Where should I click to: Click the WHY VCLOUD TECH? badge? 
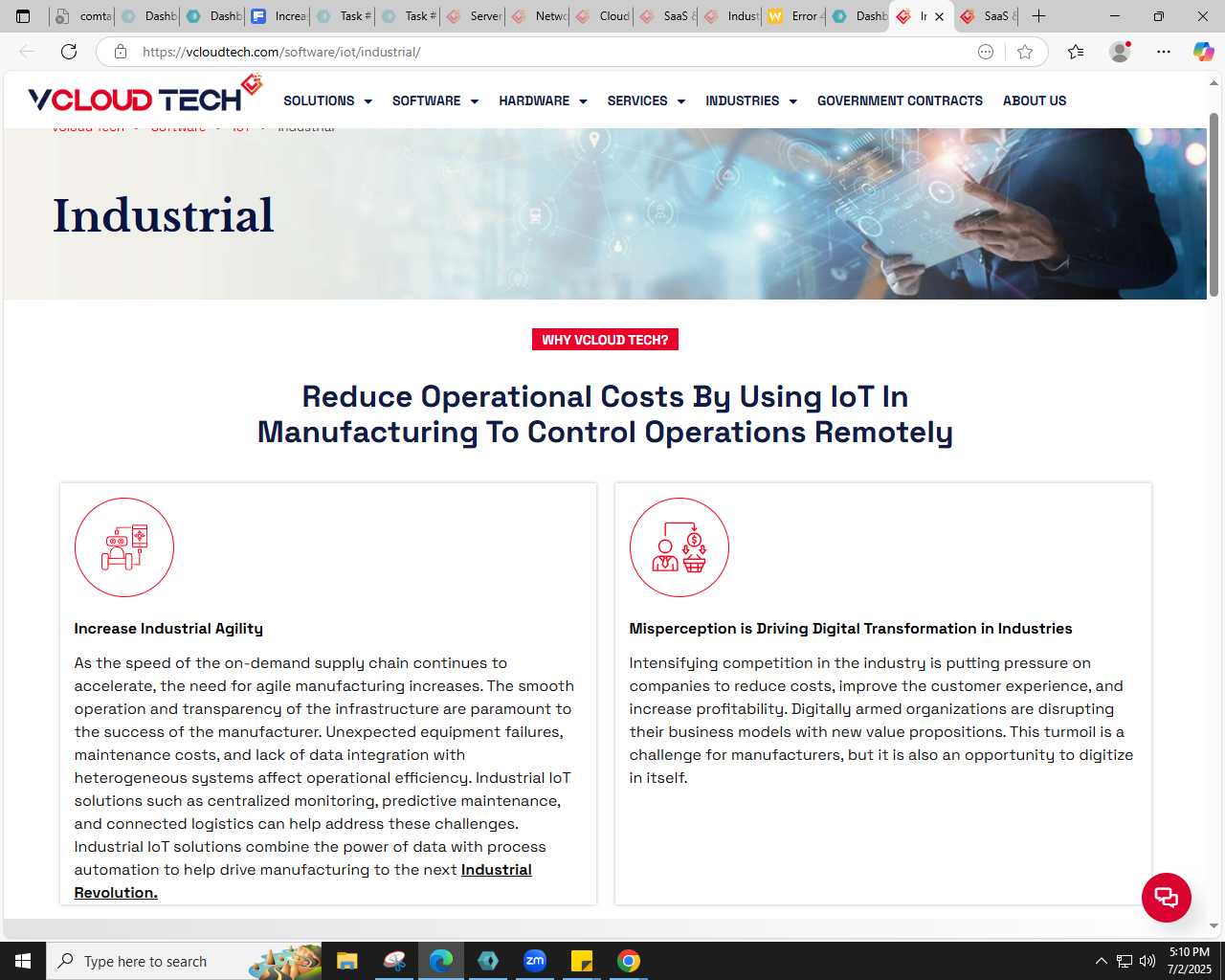click(x=605, y=340)
